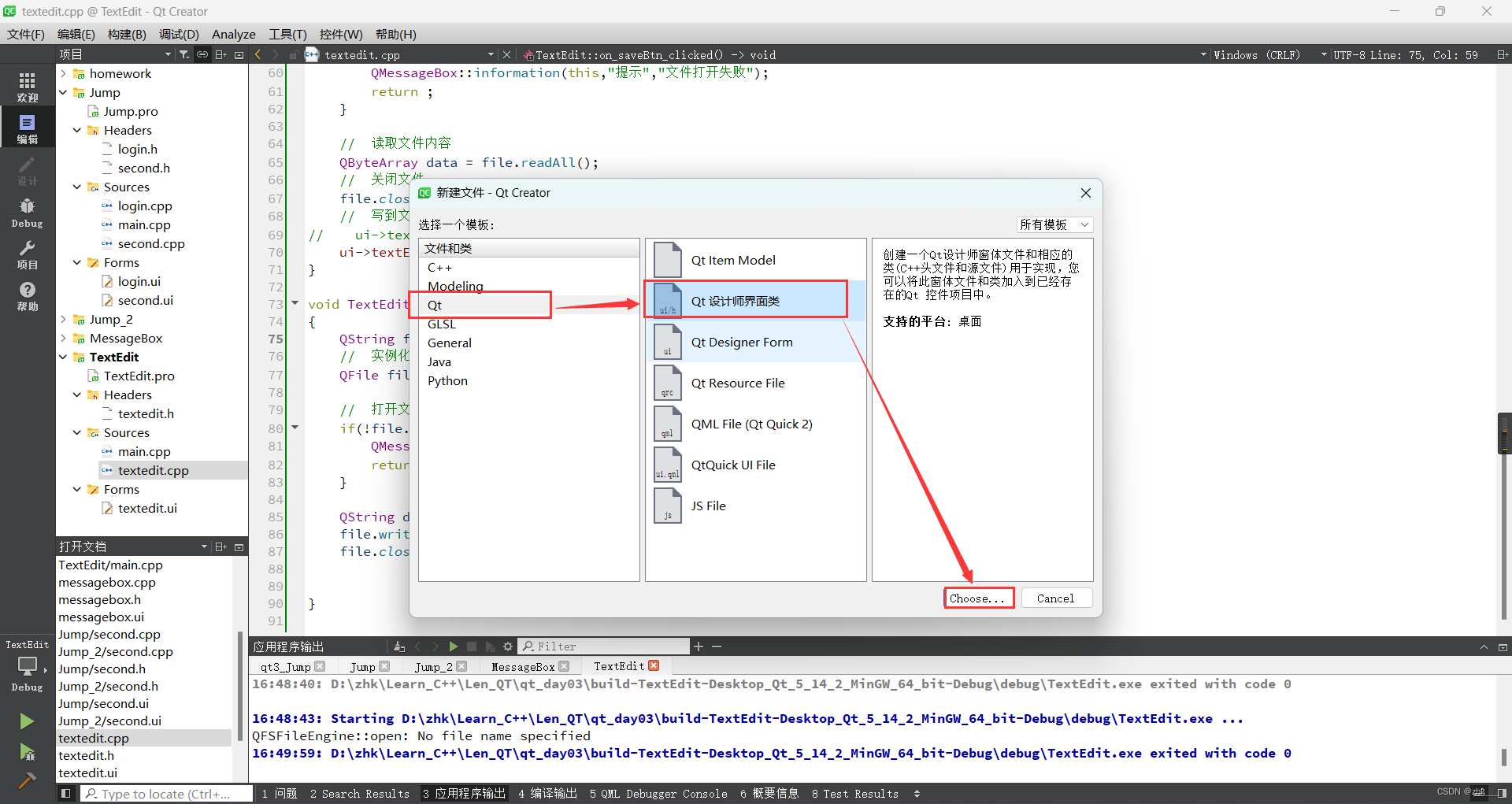Image resolution: width=1512 pixels, height=804 pixels.
Task: Click the green Run button in sidebar
Action: [x=27, y=721]
